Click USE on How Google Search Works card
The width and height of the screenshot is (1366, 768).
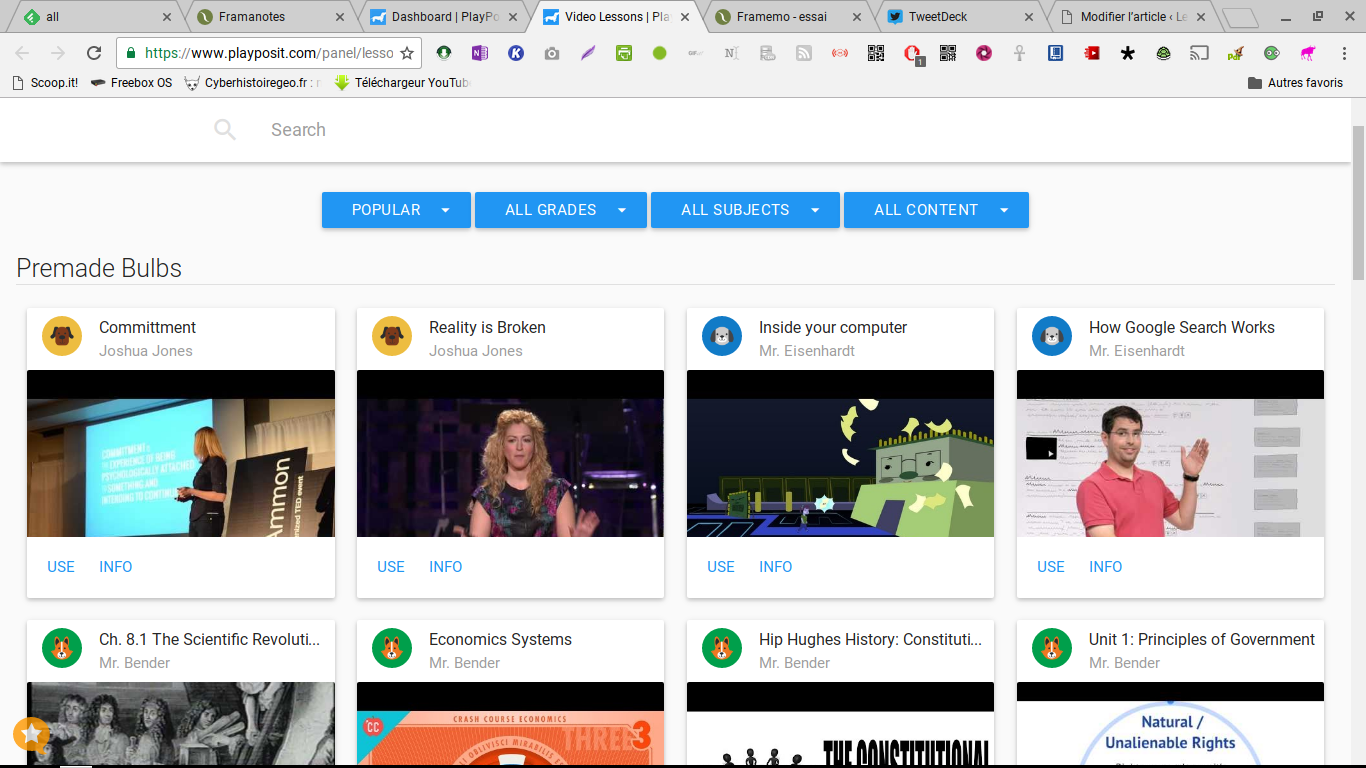(1051, 567)
